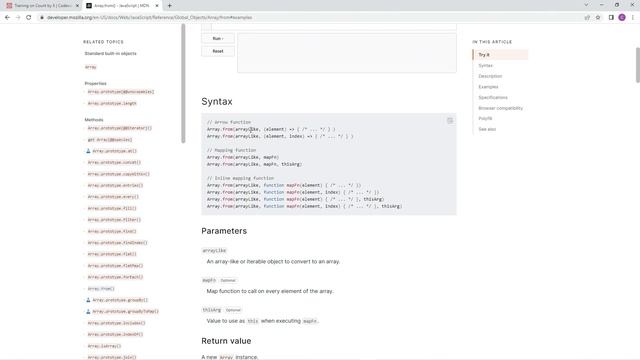This screenshot has height=360, width=640.
Task: Jump to Specifications in article outline
Action: (x=493, y=97)
